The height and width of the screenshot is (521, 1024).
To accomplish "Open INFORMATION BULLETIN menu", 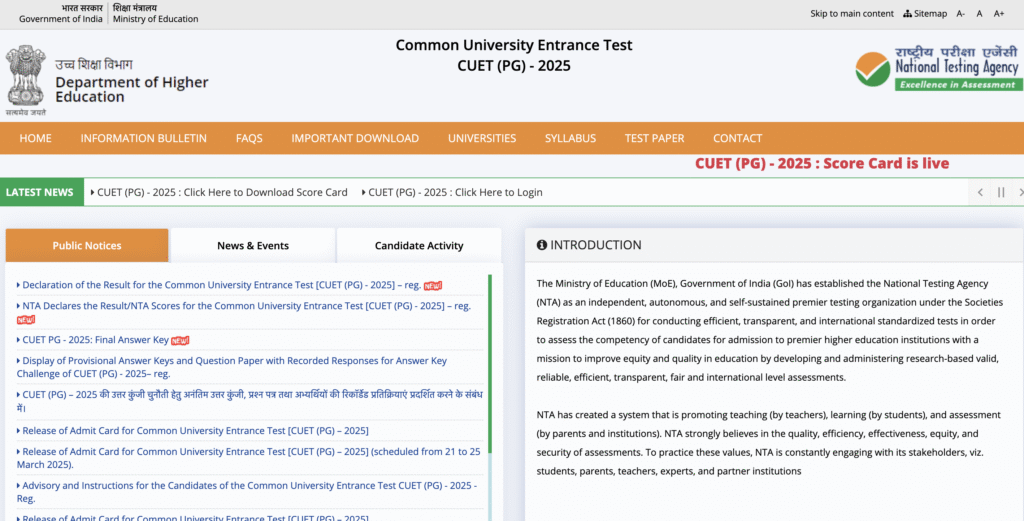I will (144, 138).
